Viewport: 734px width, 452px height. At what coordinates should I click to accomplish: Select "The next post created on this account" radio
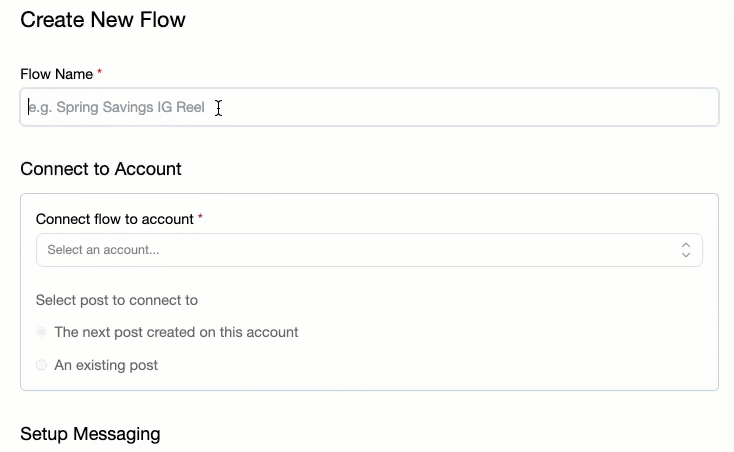tap(42, 332)
